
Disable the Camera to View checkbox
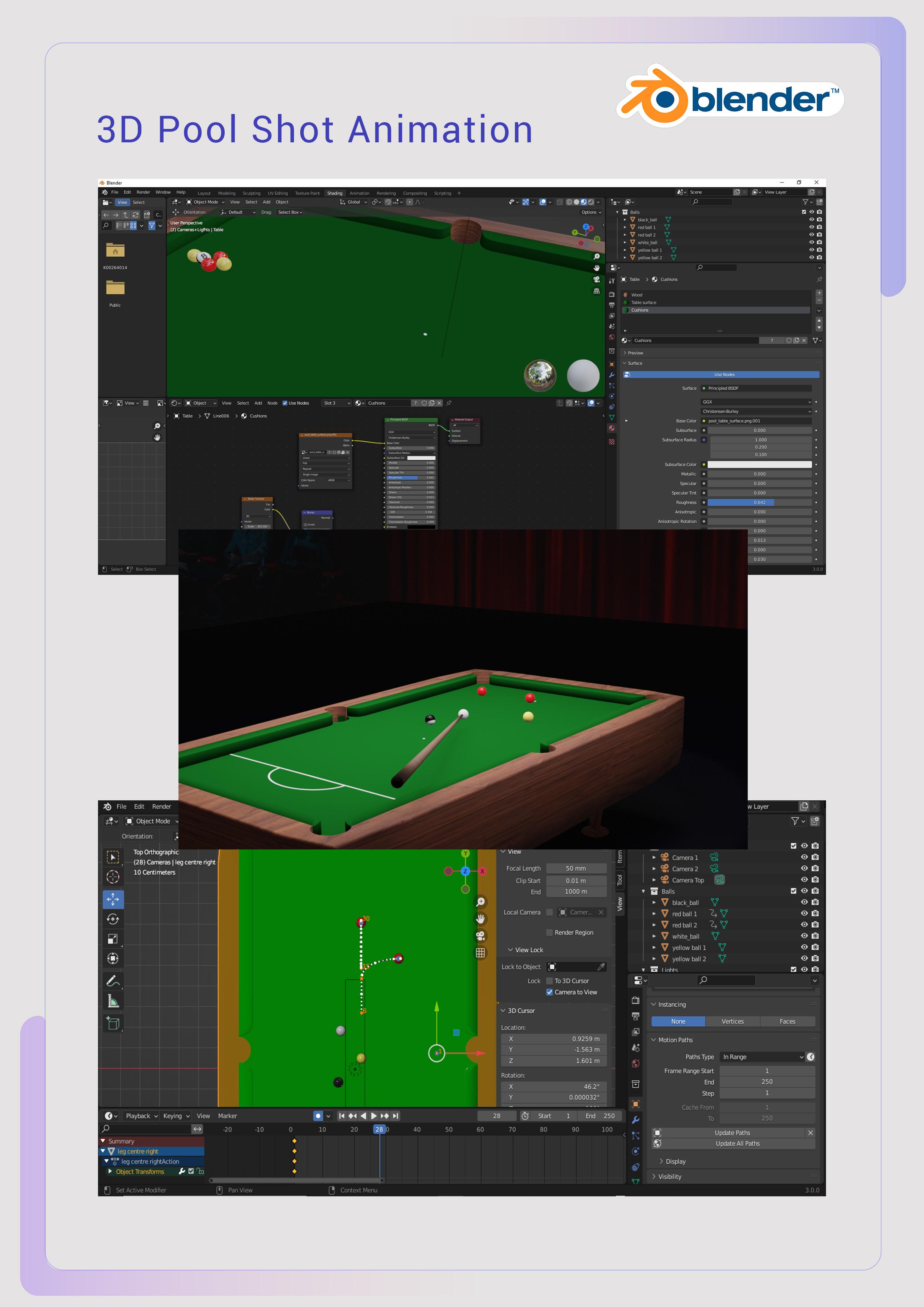click(x=550, y=992)
